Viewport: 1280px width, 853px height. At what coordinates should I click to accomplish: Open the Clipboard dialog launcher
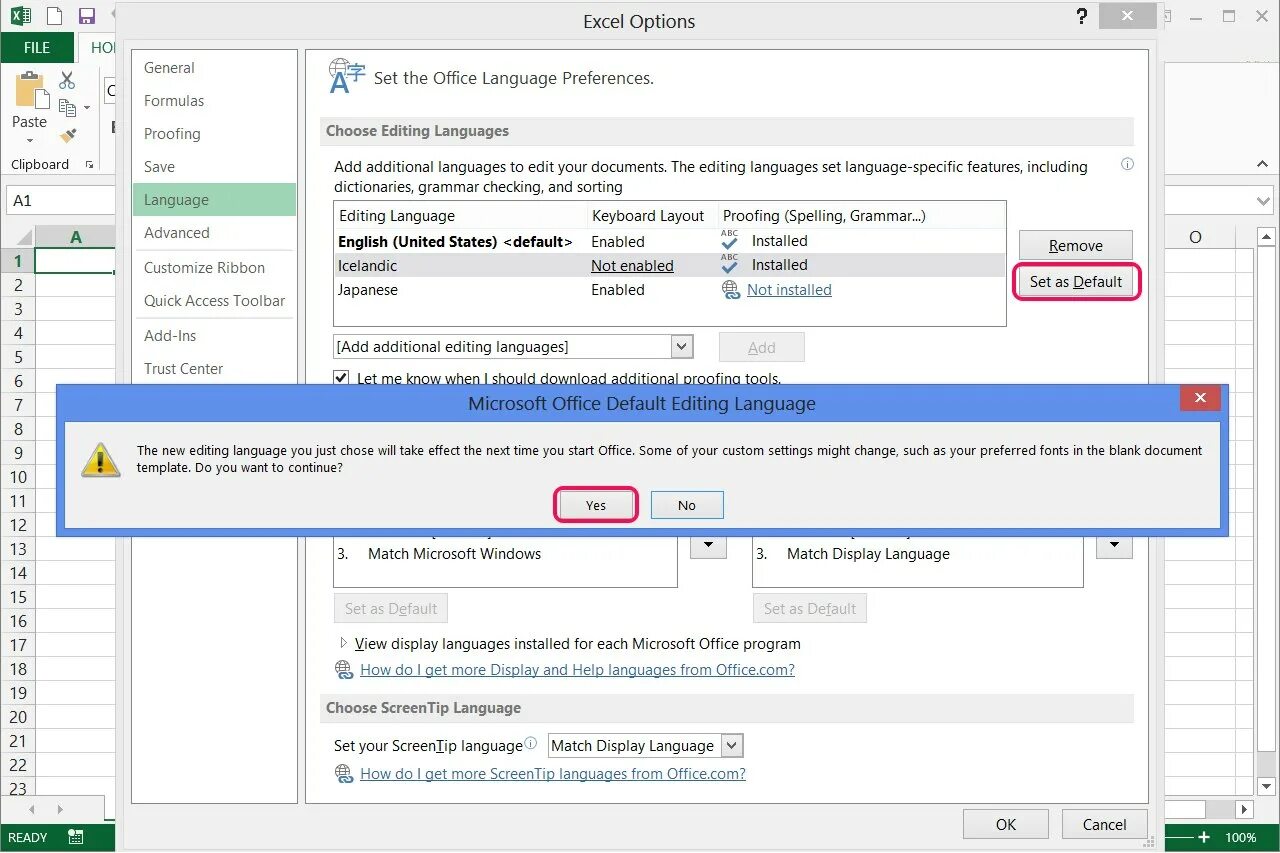point(90,165)
